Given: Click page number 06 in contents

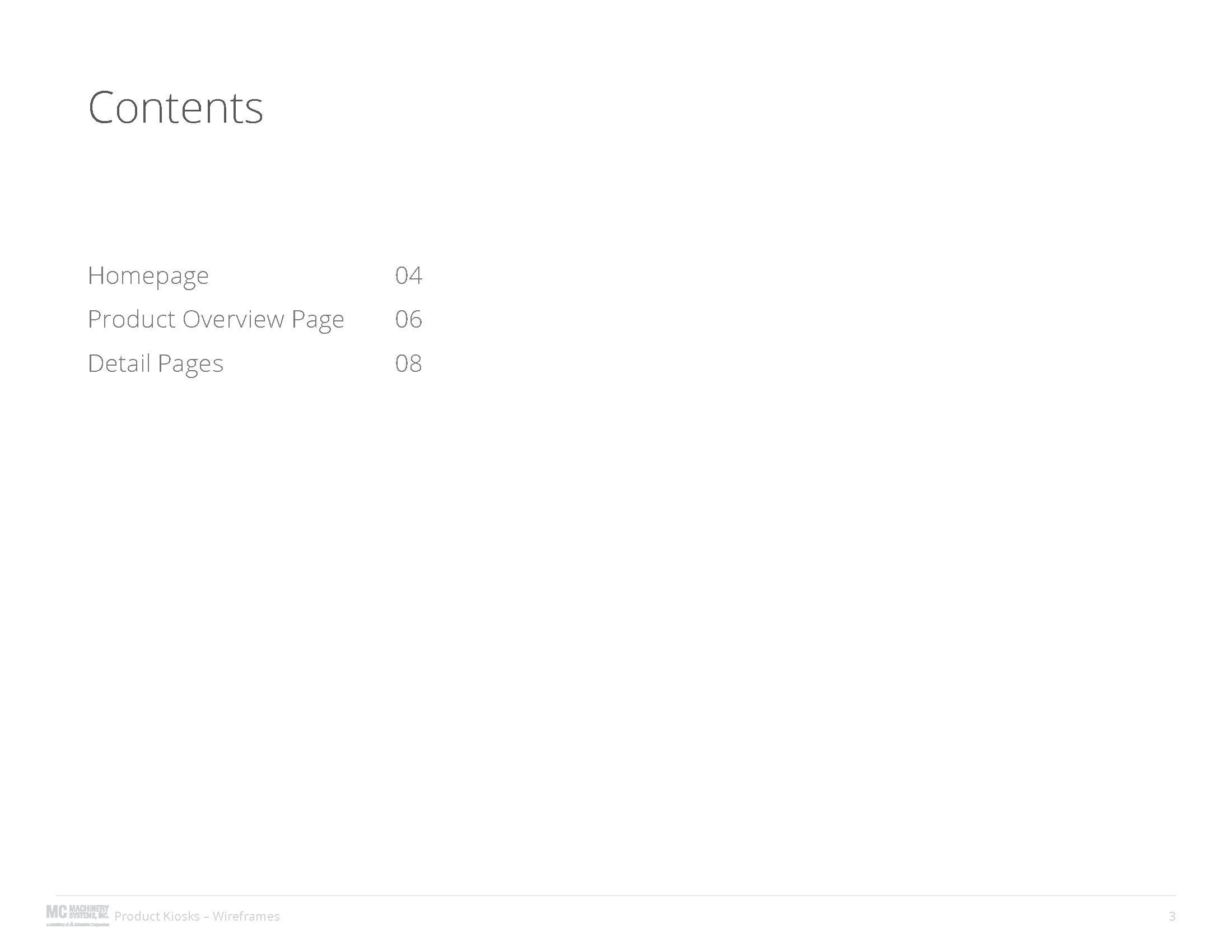Looking at the screenshot, I should click(408, 320).
